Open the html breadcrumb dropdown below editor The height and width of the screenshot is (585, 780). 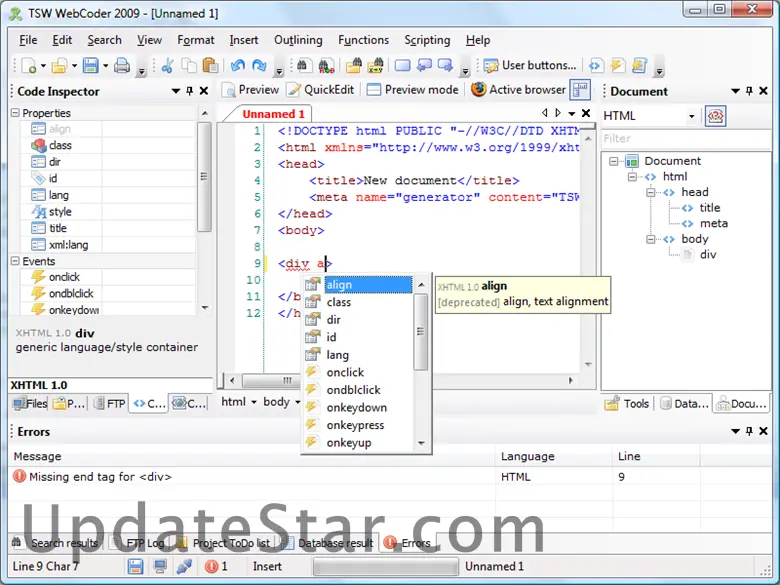[254, 402]
